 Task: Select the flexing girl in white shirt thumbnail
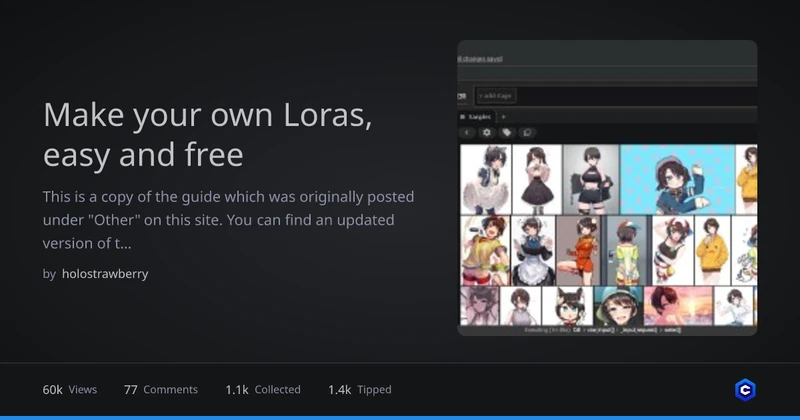click(x=733, y=306)
